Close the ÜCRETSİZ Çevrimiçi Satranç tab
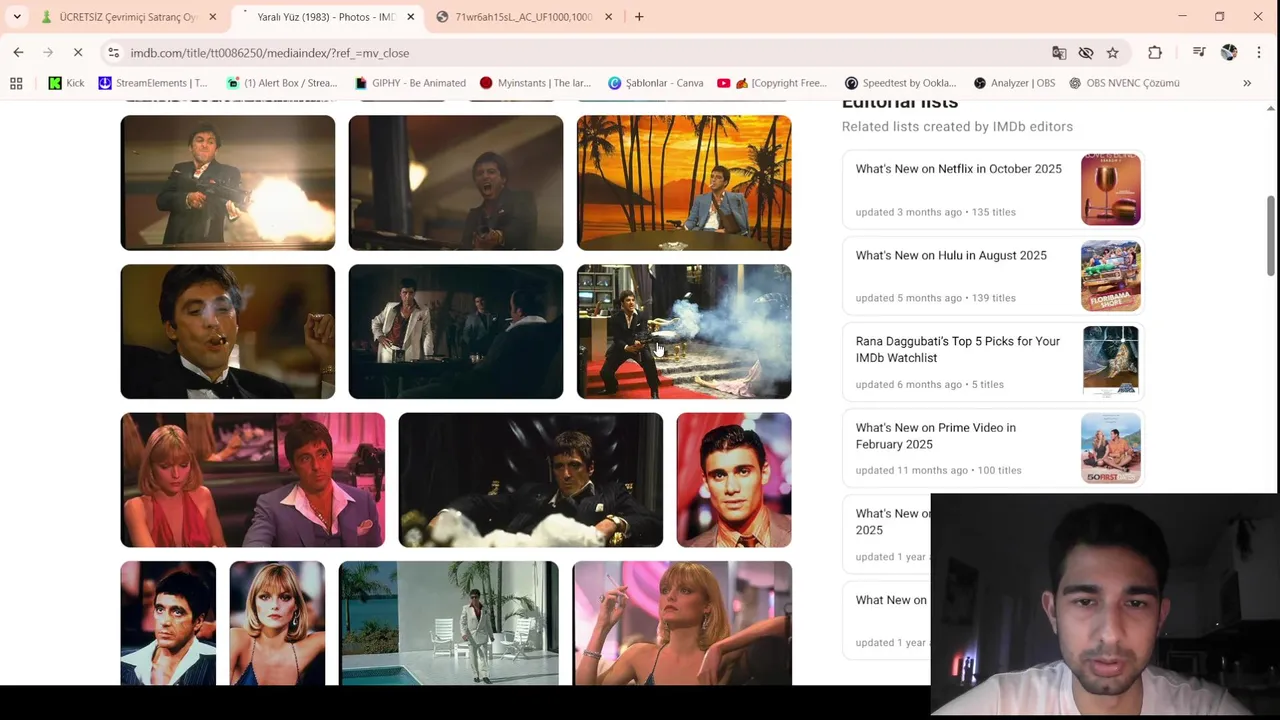 click(x=212, y=17)
